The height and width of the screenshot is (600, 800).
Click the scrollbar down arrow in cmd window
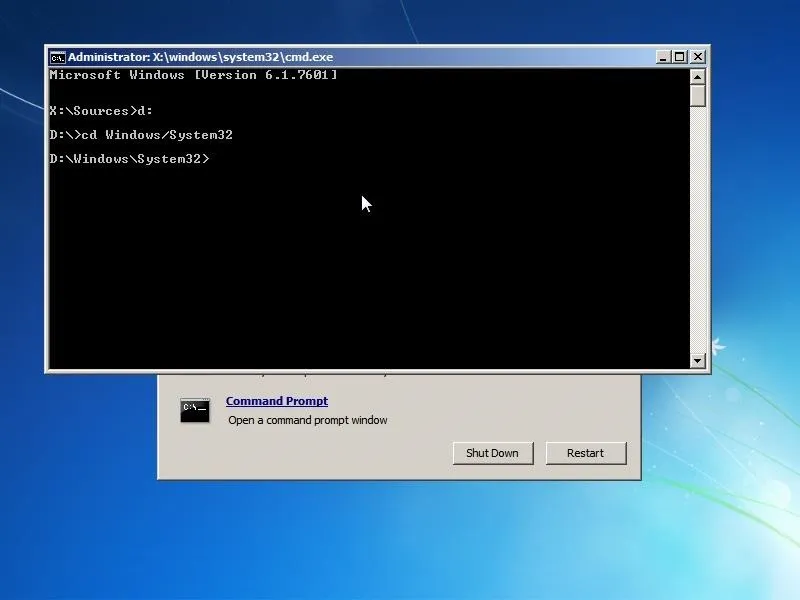click(x=697, y=361)
